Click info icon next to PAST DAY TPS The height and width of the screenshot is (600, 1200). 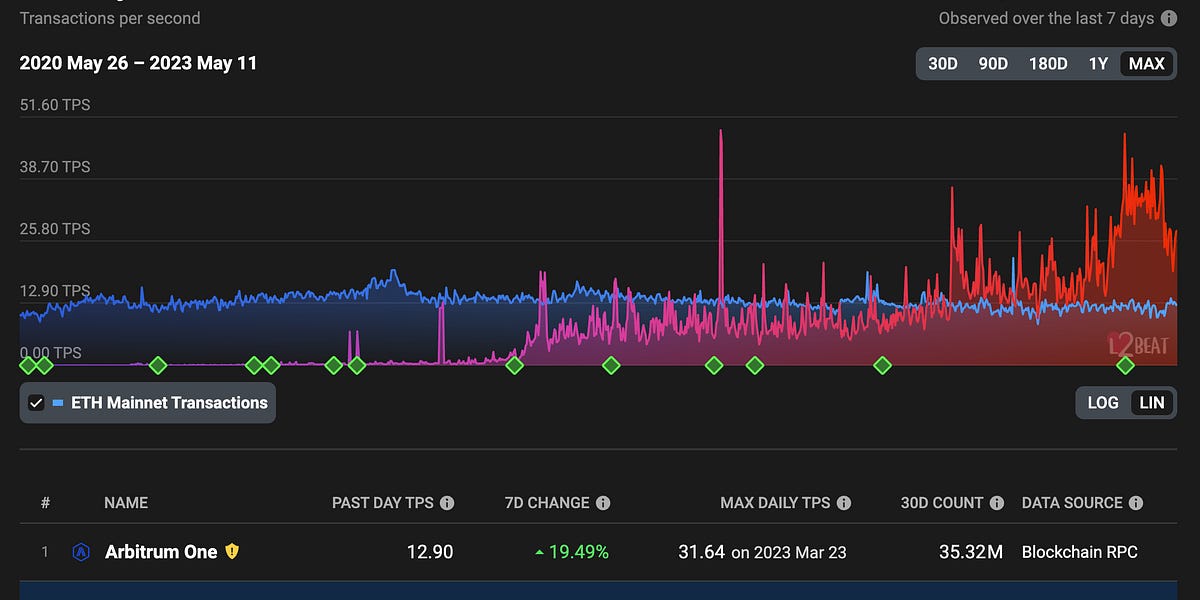point(447,503)
